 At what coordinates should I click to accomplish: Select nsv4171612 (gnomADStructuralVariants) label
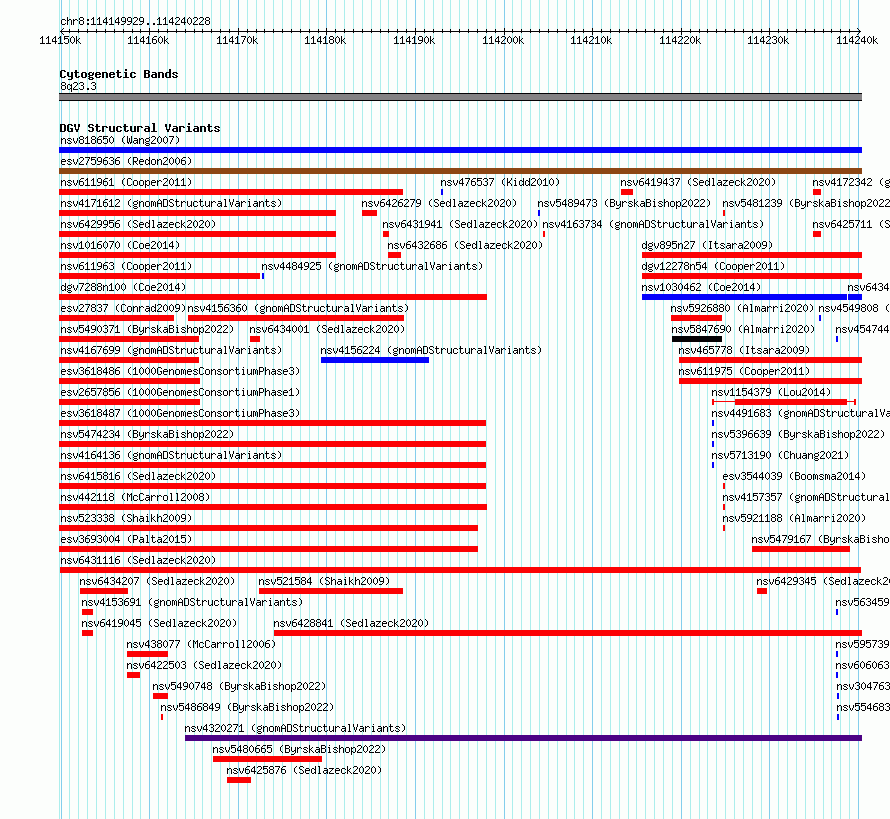pos(171,203)
